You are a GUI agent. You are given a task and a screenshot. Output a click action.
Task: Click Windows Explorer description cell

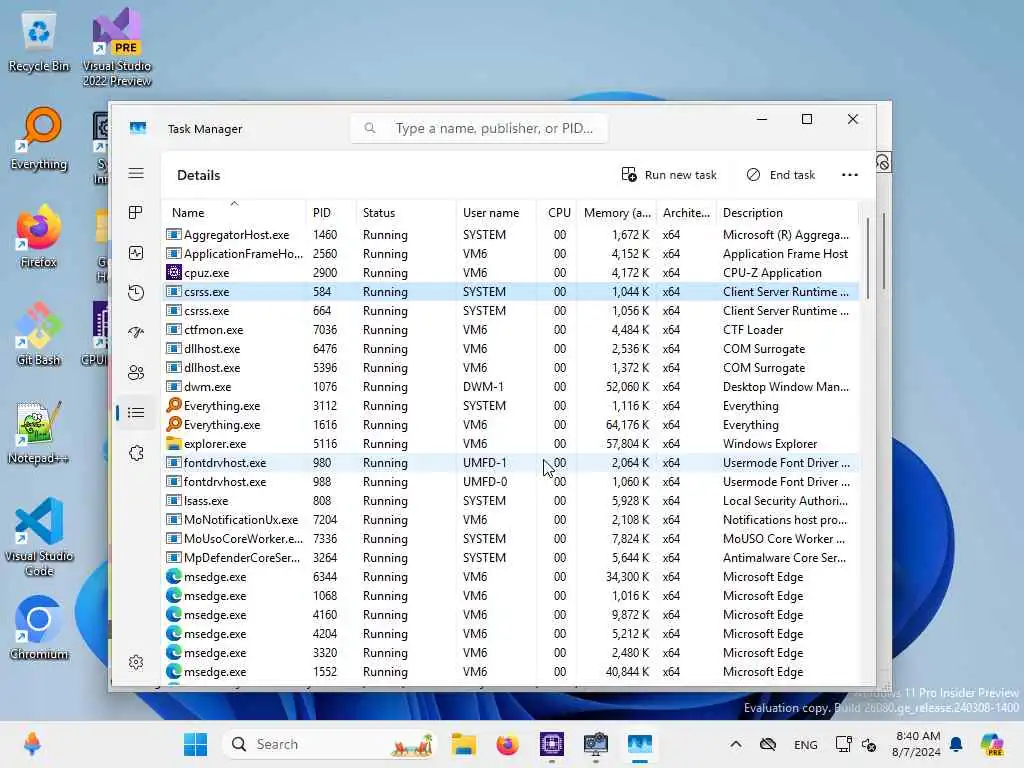pos(770,443)
